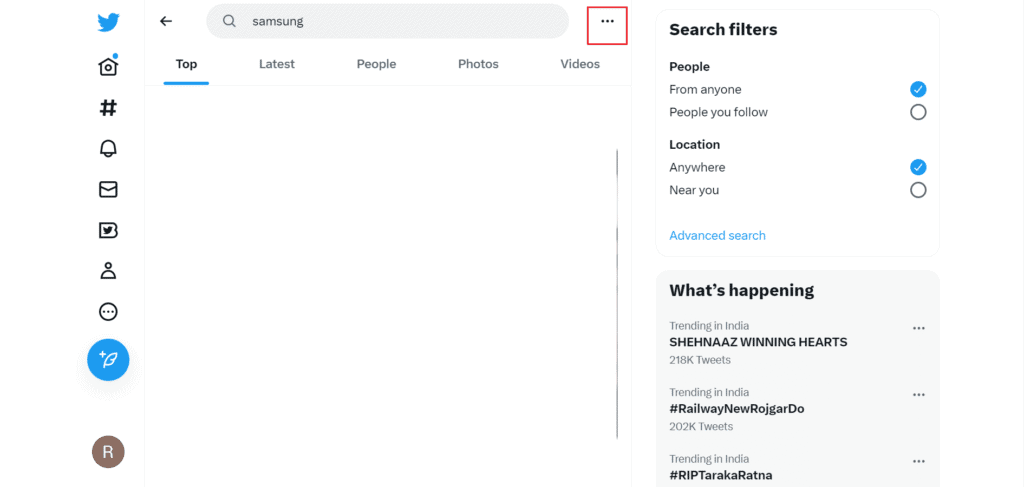Open the Messages envelope icon

coord(108,189)
